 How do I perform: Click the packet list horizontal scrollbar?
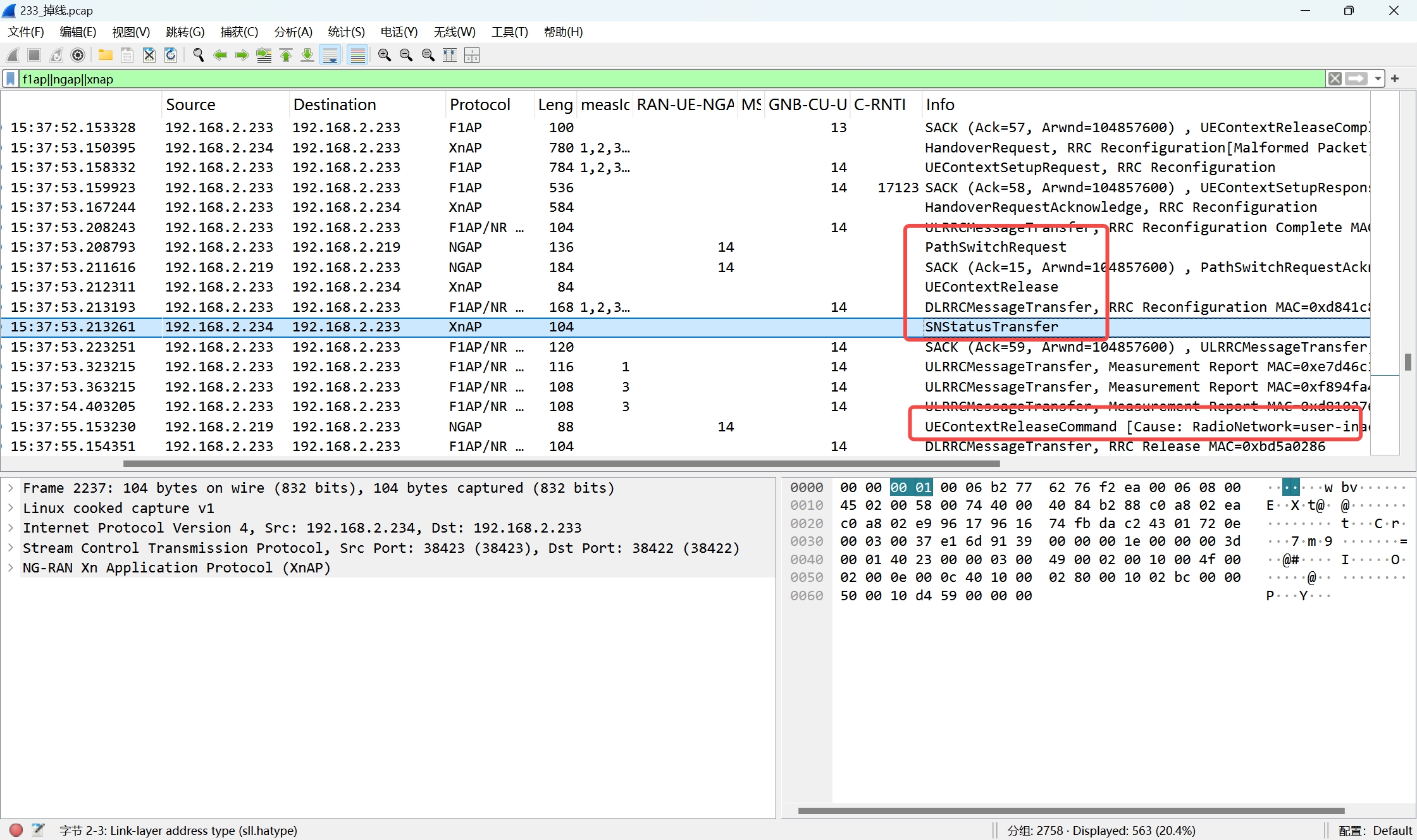(561, 464)
